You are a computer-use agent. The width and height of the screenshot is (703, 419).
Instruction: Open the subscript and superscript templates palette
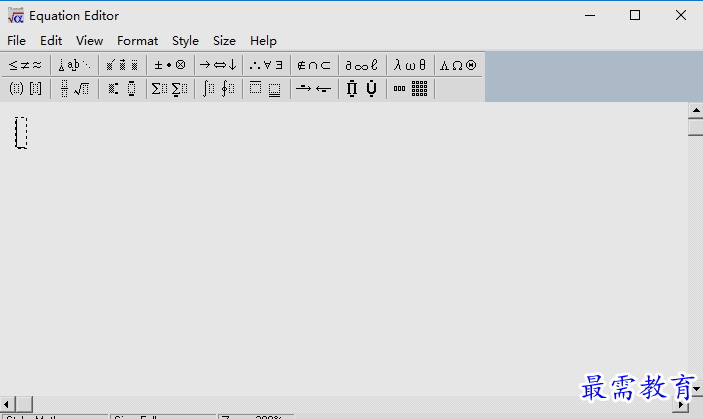(x=122, y=89)
